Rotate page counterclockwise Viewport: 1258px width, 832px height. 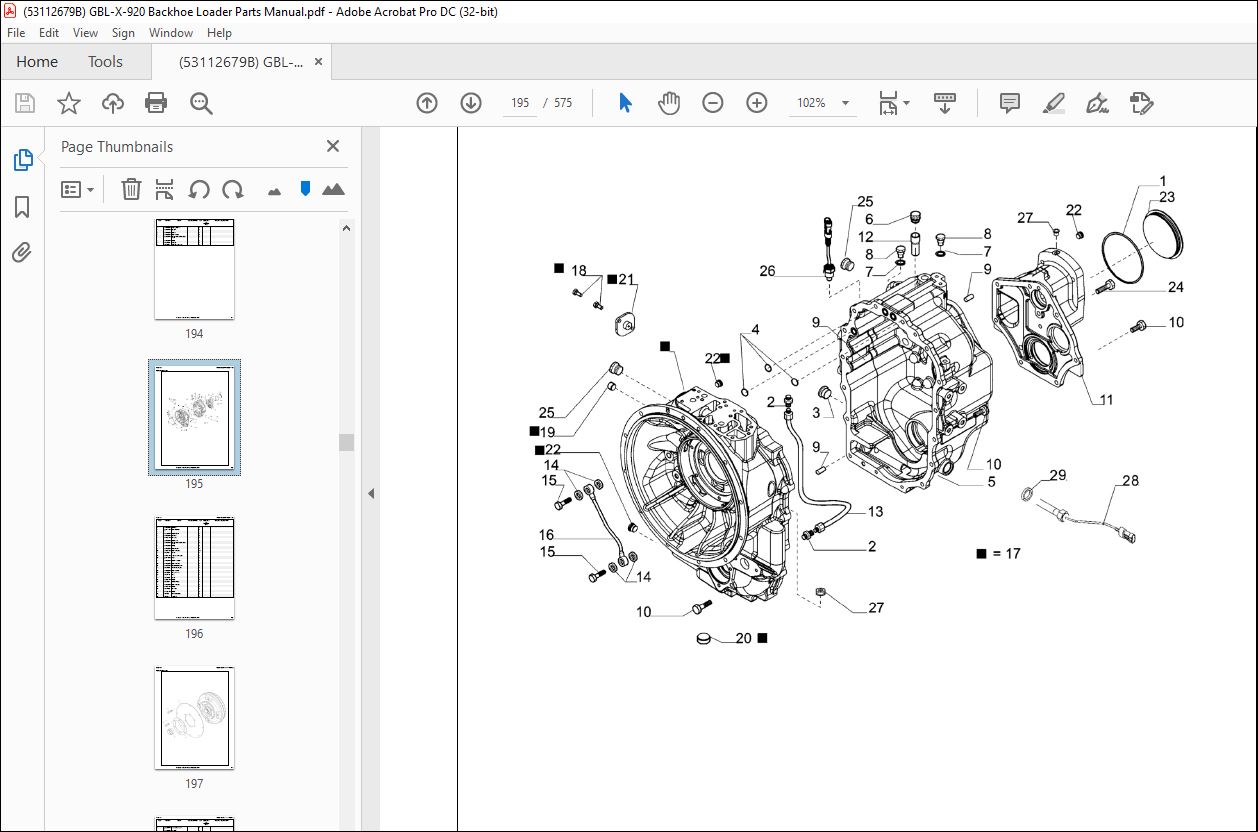point(199,189)
